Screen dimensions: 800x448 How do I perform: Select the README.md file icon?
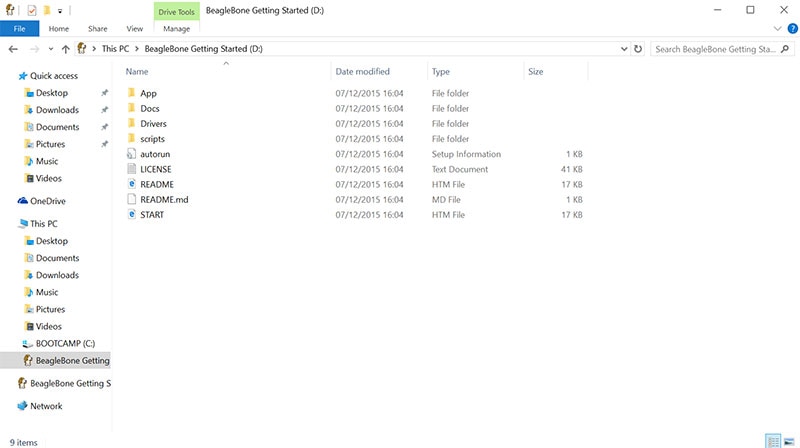(x=131, y=200)
